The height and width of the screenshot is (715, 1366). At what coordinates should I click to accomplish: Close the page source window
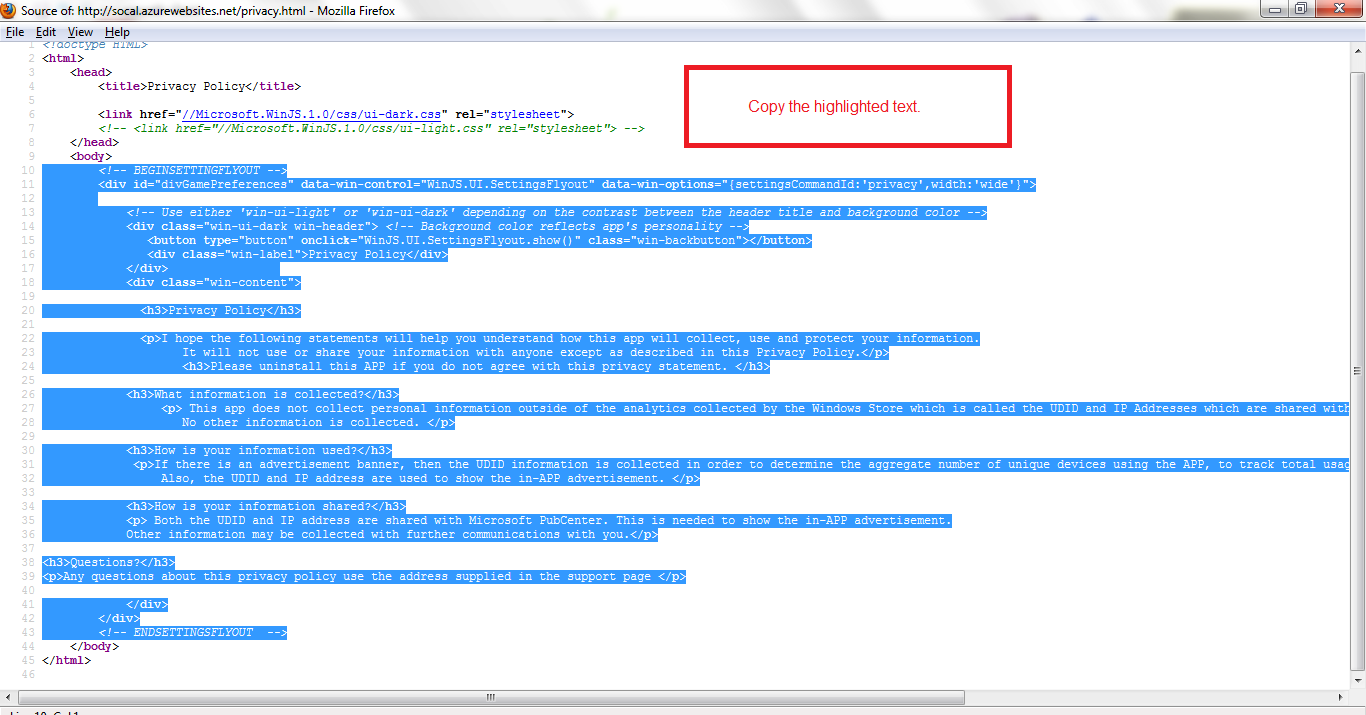click(x=1338, y=9)
